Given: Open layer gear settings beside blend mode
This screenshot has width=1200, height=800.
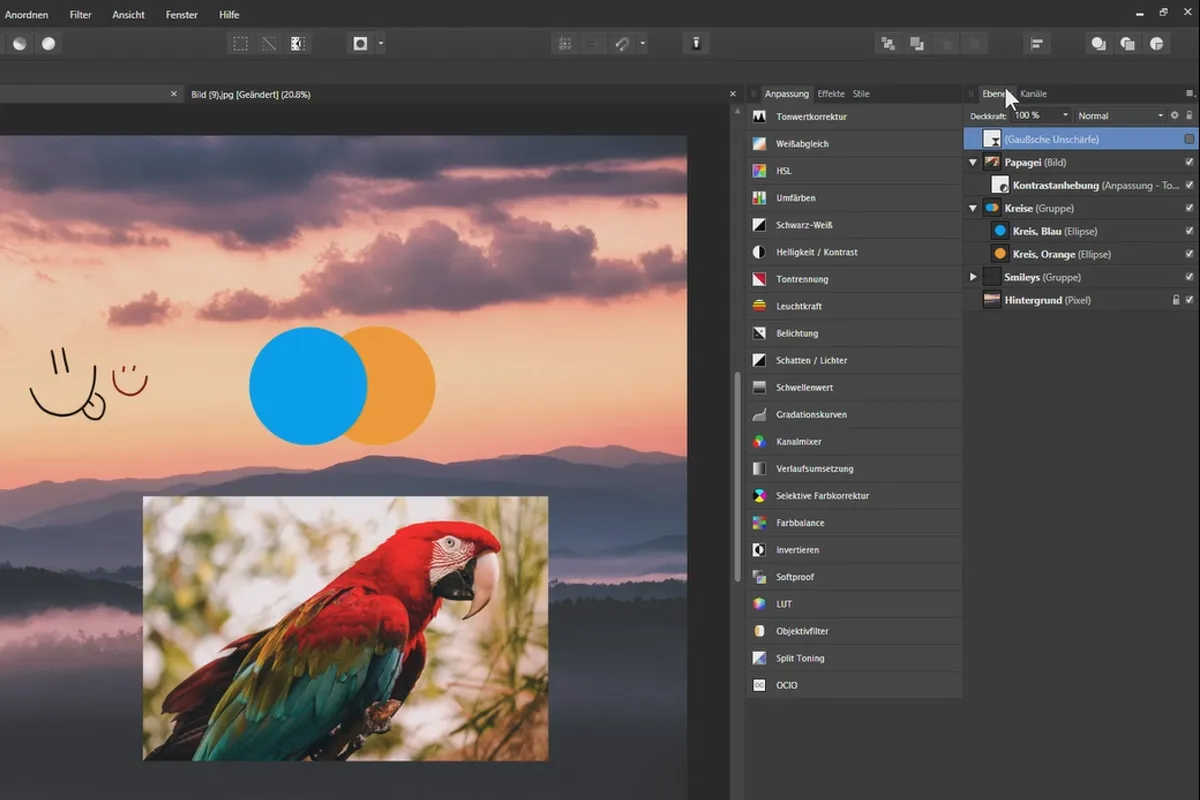Looking at the screenshot, I should coord(1175,116).
